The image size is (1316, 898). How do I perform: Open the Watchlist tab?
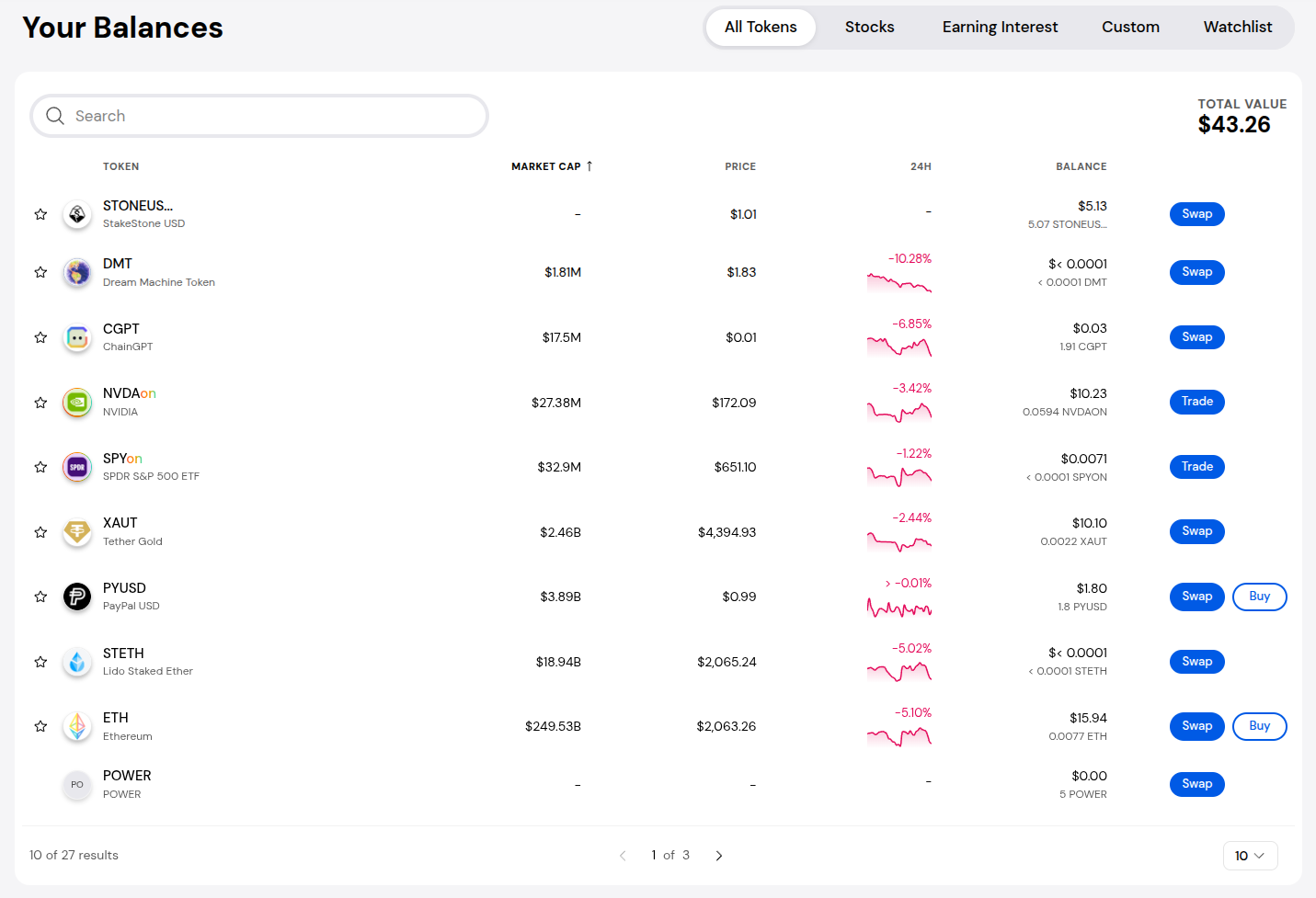click(1238, 28)
